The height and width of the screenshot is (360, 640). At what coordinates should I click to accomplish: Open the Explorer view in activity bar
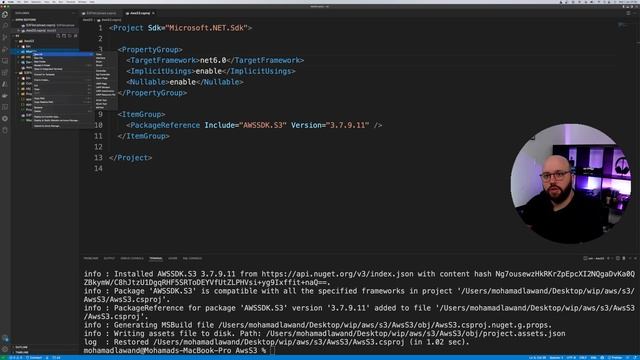tap(5, 14)
